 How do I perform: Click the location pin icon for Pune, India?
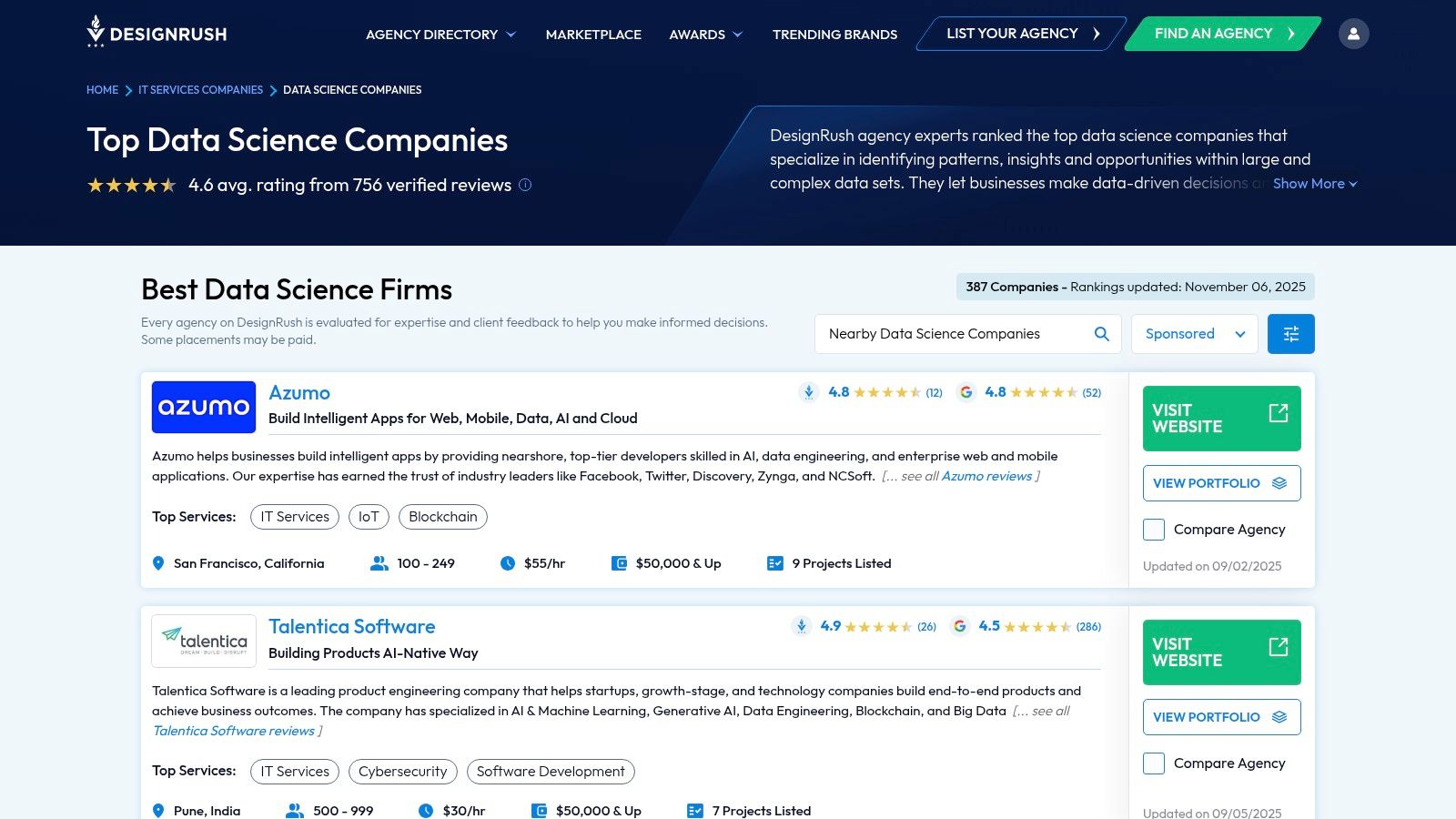coord(158,811)
